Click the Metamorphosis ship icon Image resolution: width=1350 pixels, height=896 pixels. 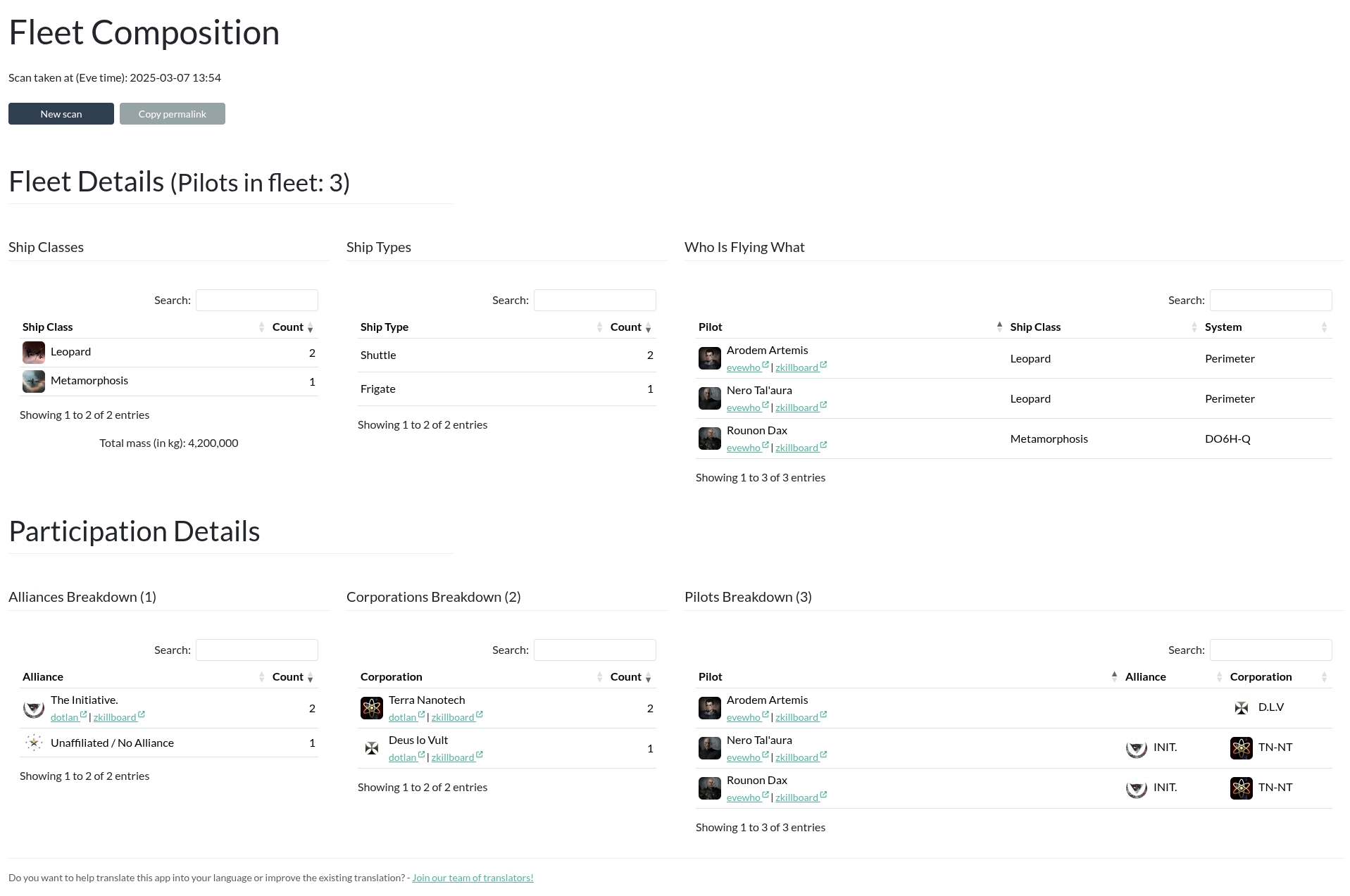[34, 381]
